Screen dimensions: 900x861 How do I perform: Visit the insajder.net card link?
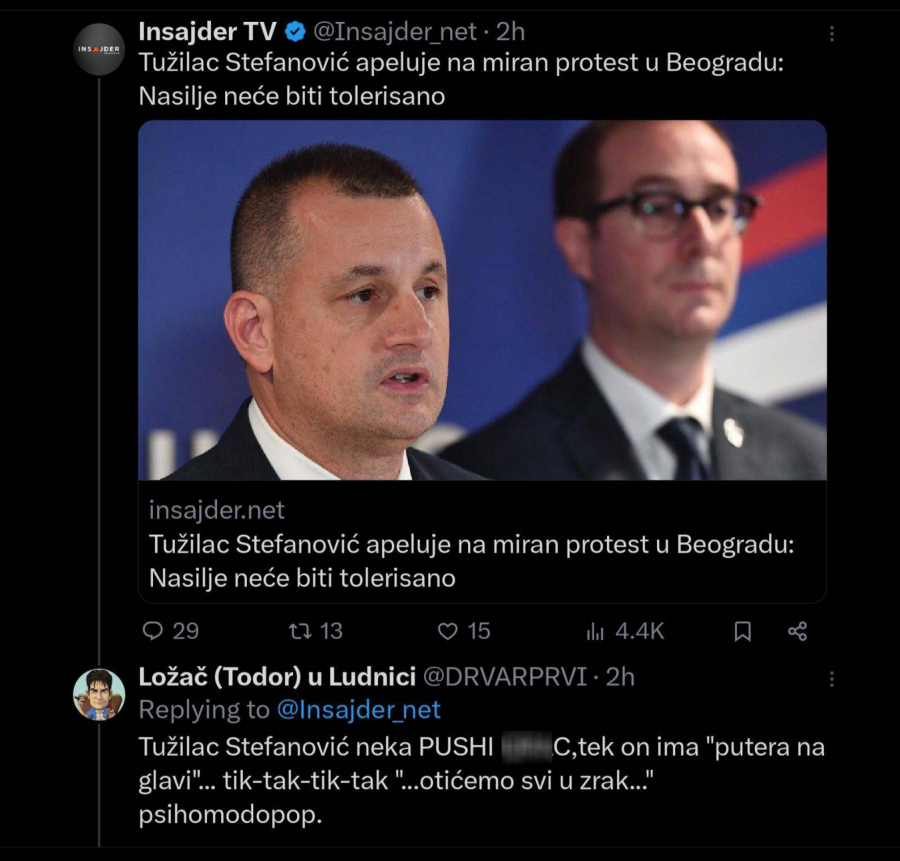pos(217,510)
